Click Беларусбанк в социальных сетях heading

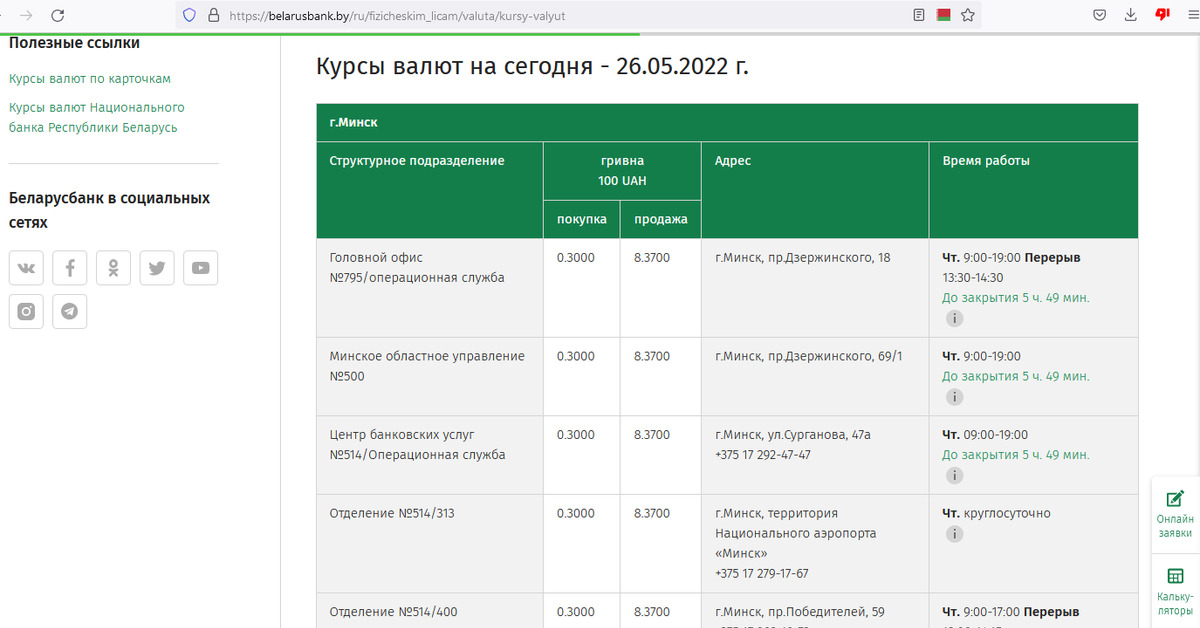click(x=109, y=210)
